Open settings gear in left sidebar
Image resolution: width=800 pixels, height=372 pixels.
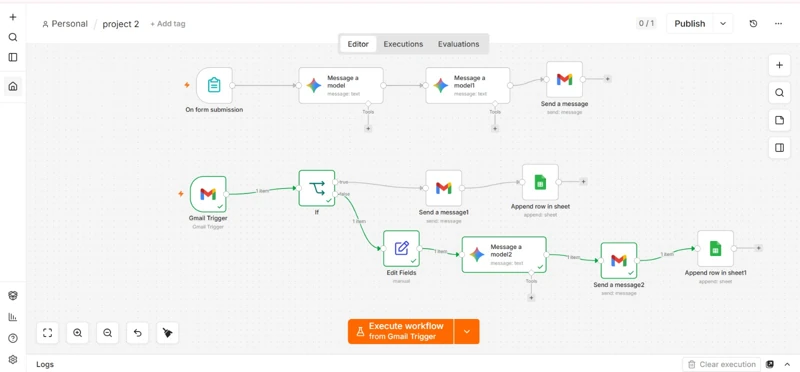pyautogui.click(x=13, y=359)
